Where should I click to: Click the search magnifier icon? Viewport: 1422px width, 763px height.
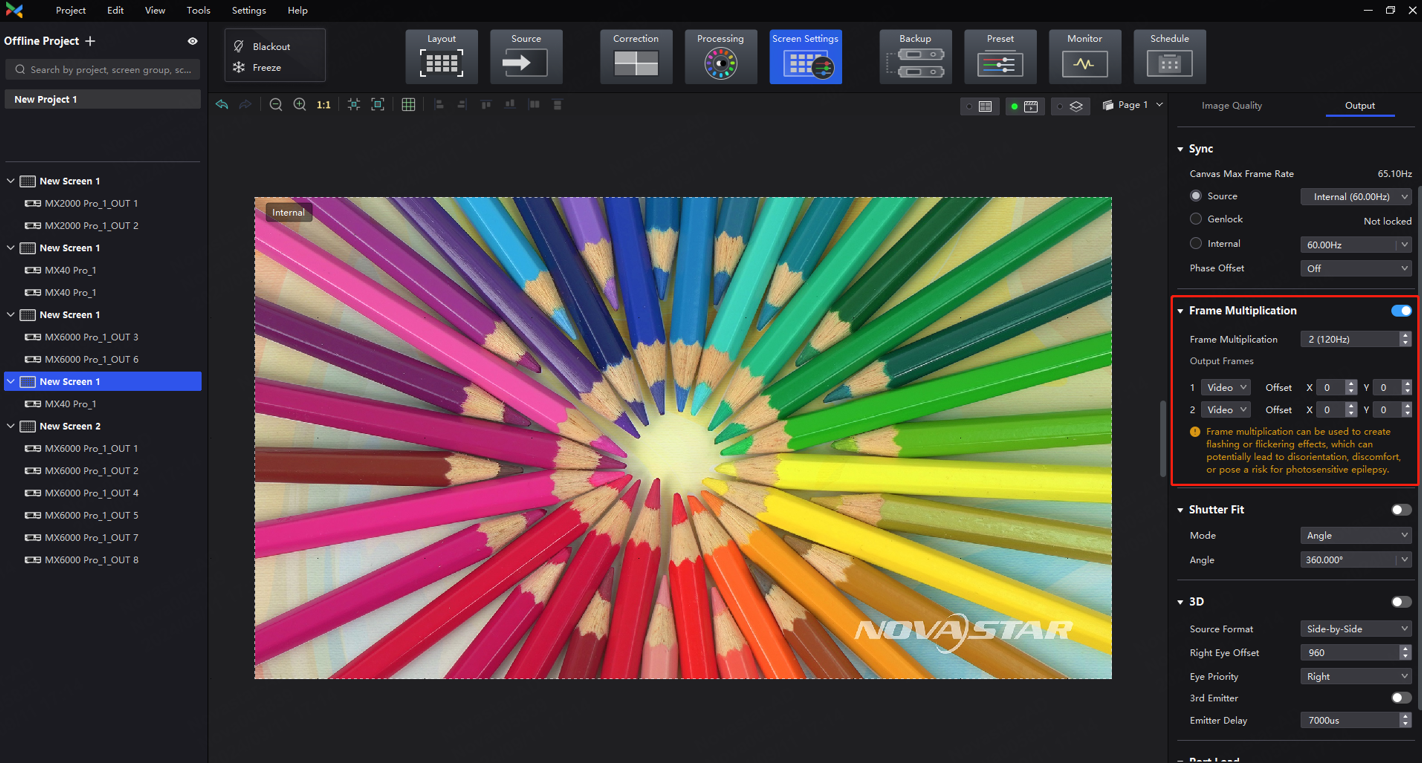click(20, 70)
